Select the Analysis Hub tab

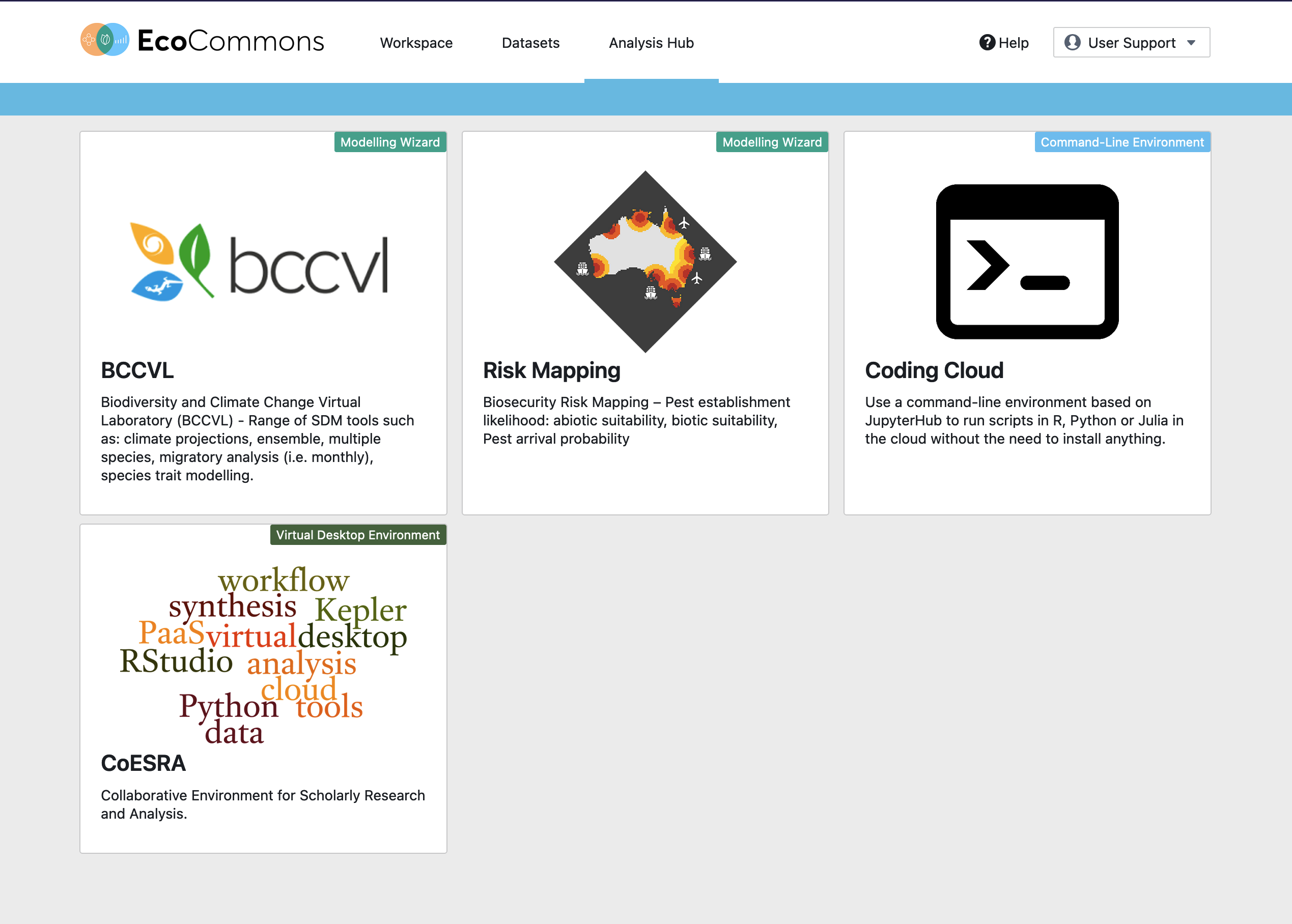pyautogui.click(x=651, y=43)
